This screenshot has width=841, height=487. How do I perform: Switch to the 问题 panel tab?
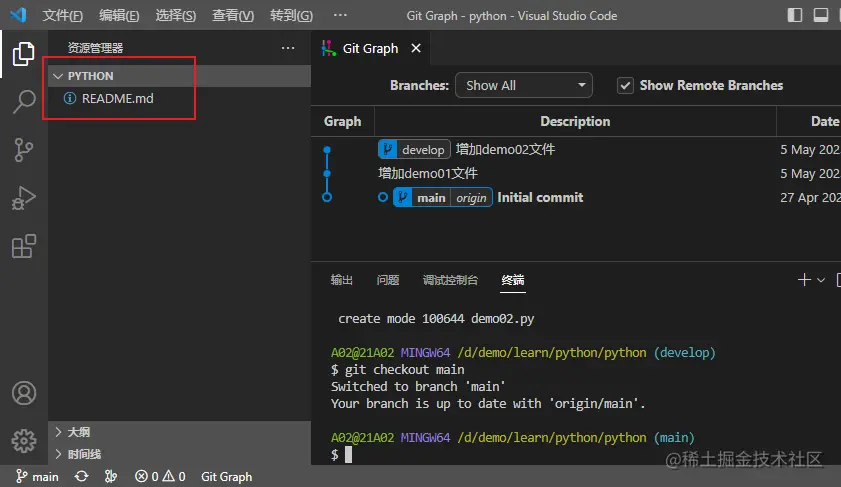tap(388, 280)
